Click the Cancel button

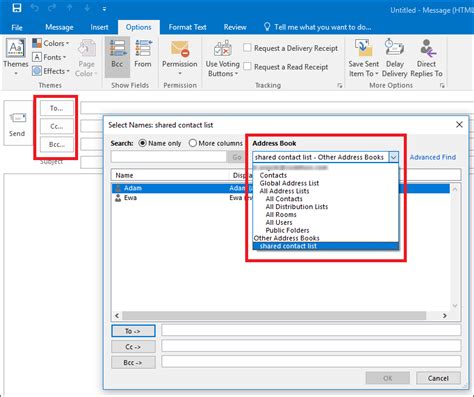[438, 378]
